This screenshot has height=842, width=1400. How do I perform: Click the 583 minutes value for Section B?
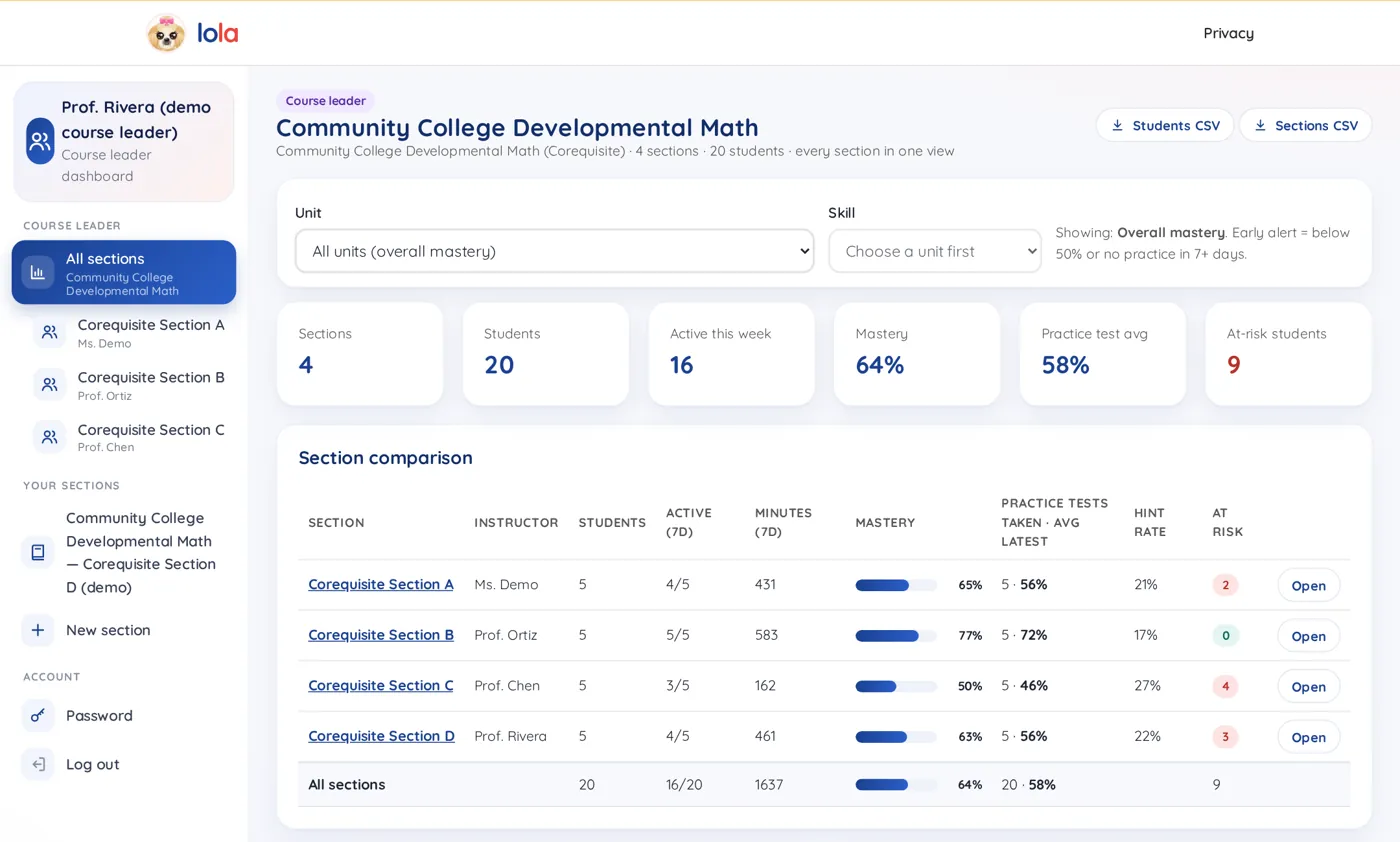766,635
